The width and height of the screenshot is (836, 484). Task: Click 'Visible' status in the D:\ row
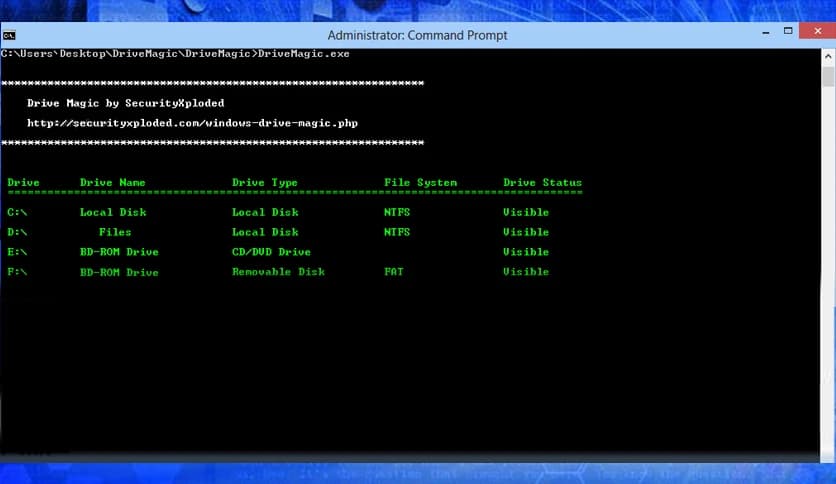[526, 232]
